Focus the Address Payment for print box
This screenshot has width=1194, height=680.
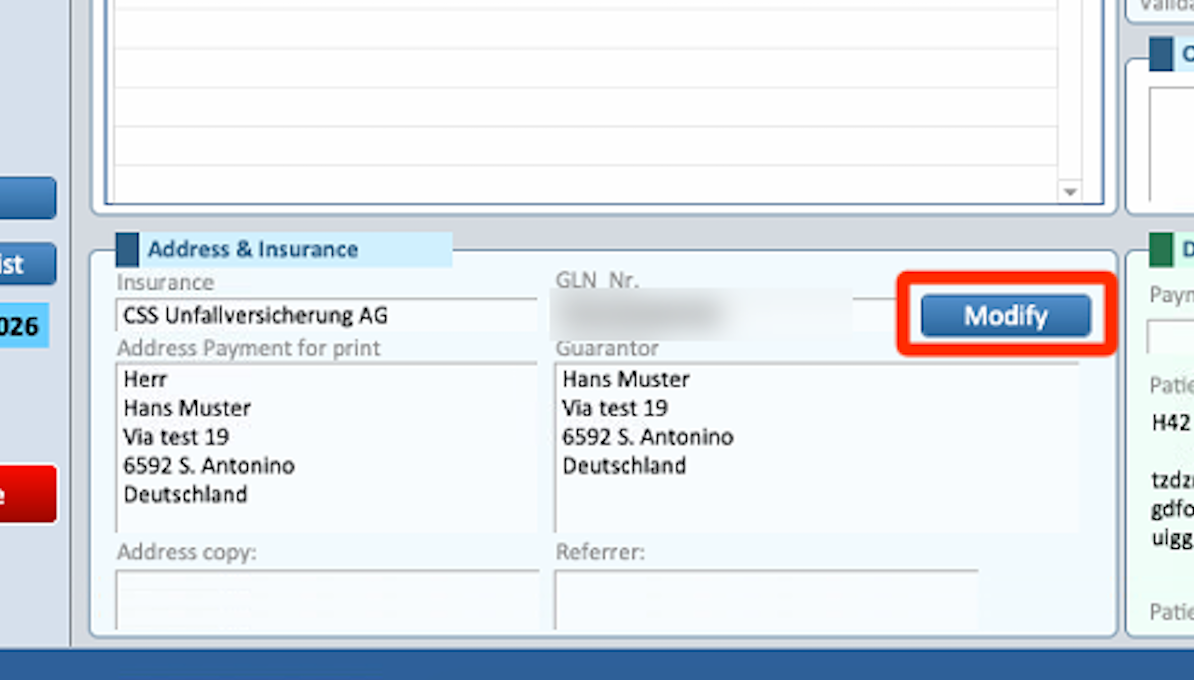pos(326,447)
